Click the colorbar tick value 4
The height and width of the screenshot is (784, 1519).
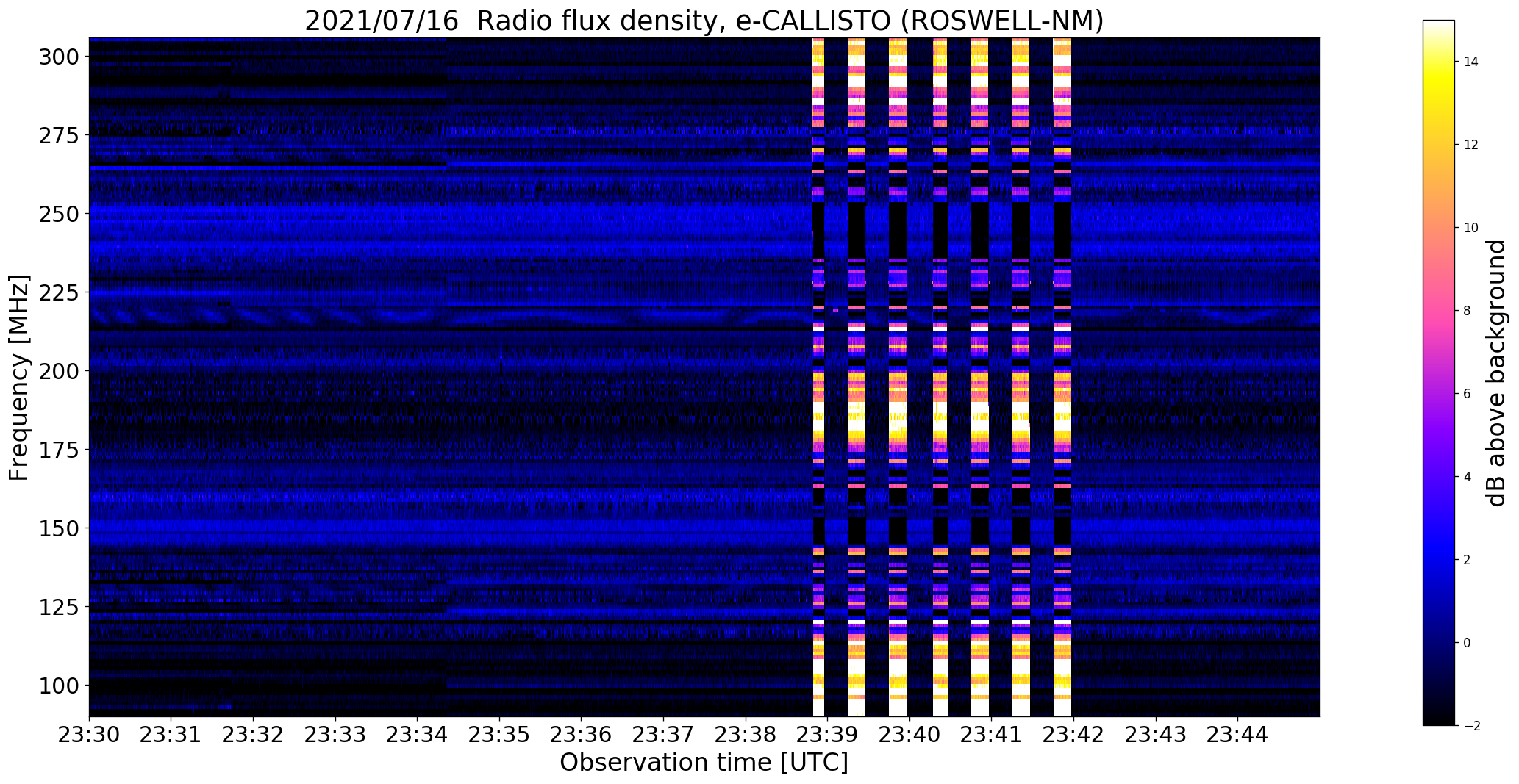(1467, 477)
